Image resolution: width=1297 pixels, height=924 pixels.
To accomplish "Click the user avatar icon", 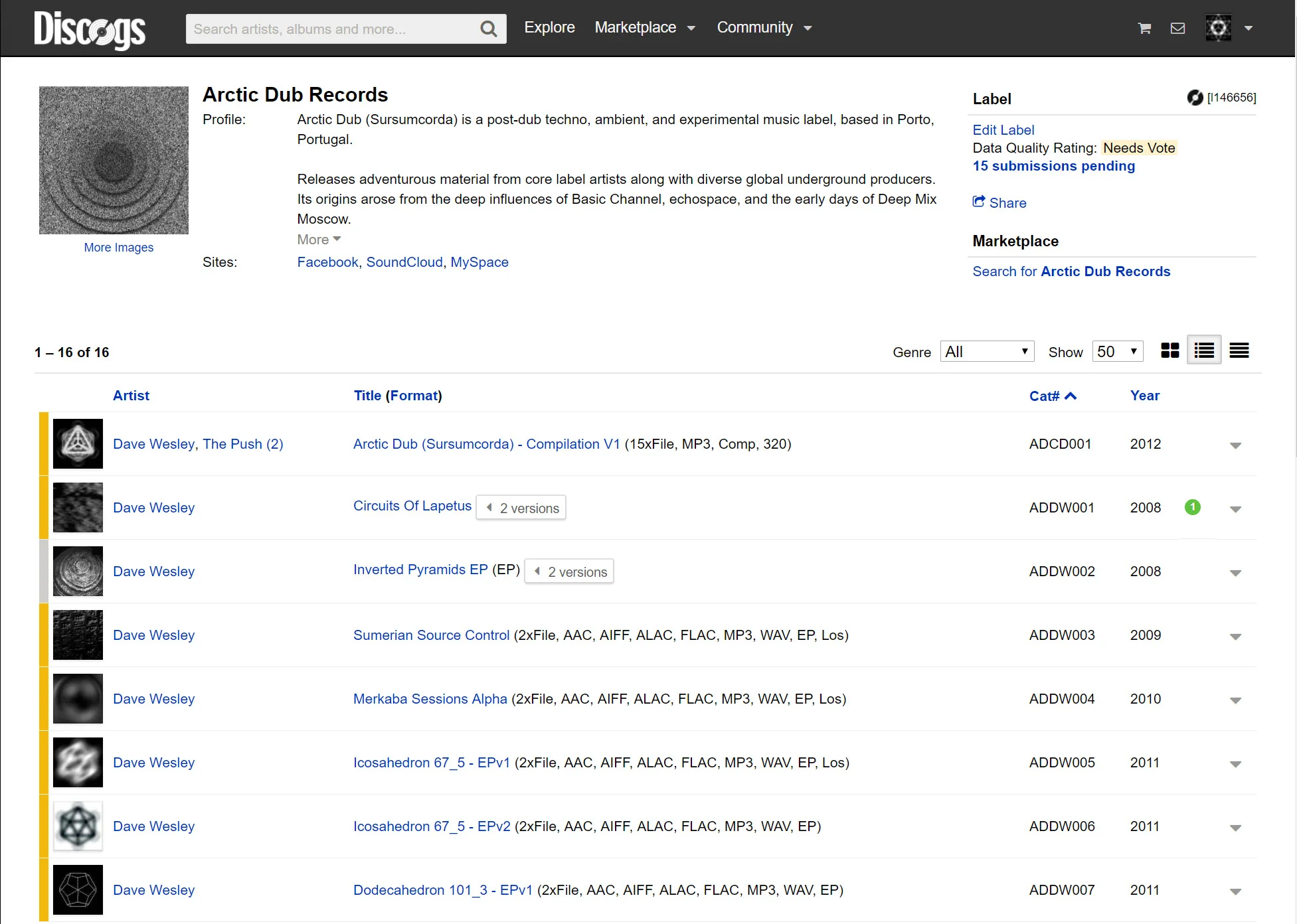I will (1218, 28).
